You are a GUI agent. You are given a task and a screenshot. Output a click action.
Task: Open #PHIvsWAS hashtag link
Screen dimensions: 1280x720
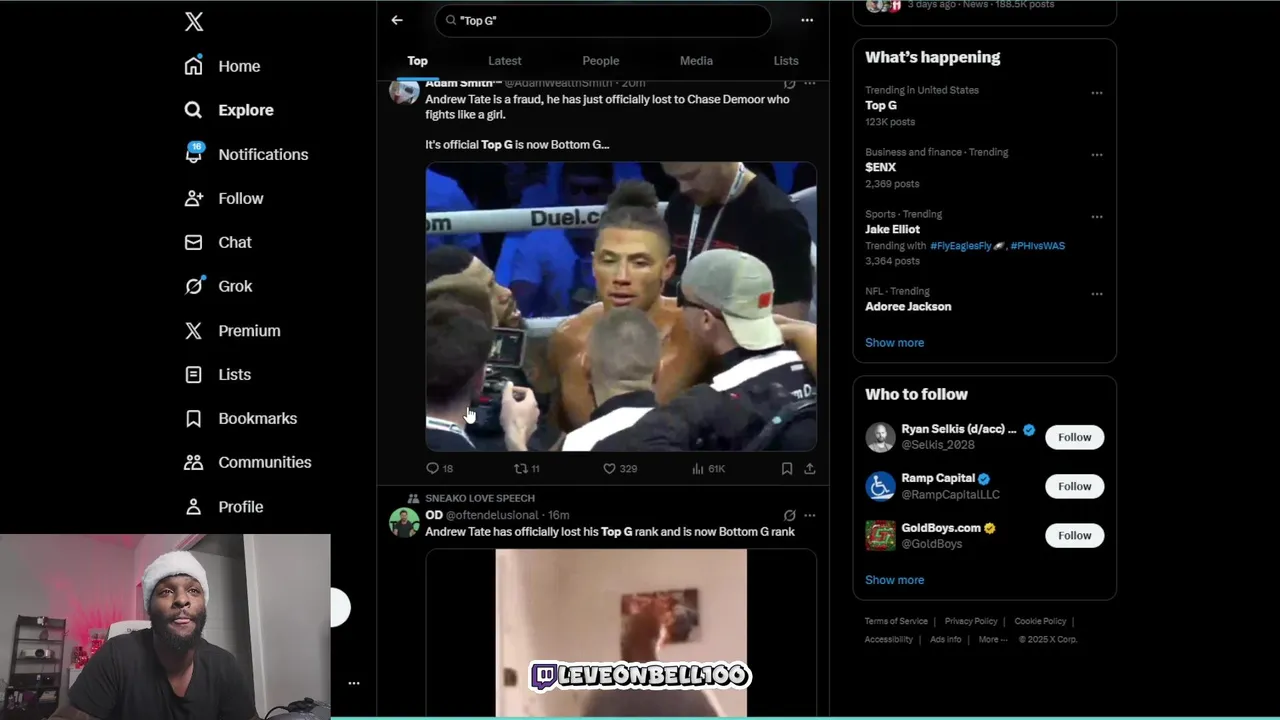[1038, 246]
